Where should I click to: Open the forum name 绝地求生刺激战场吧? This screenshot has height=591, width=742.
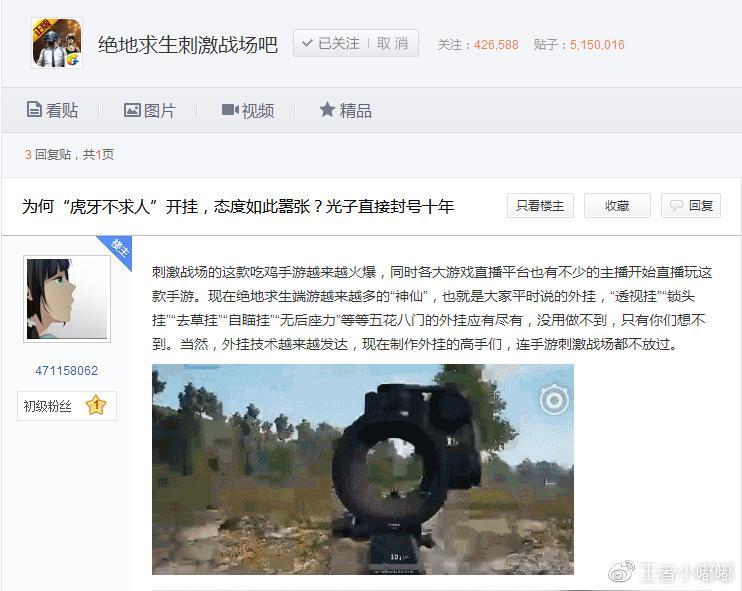[187, 44]
